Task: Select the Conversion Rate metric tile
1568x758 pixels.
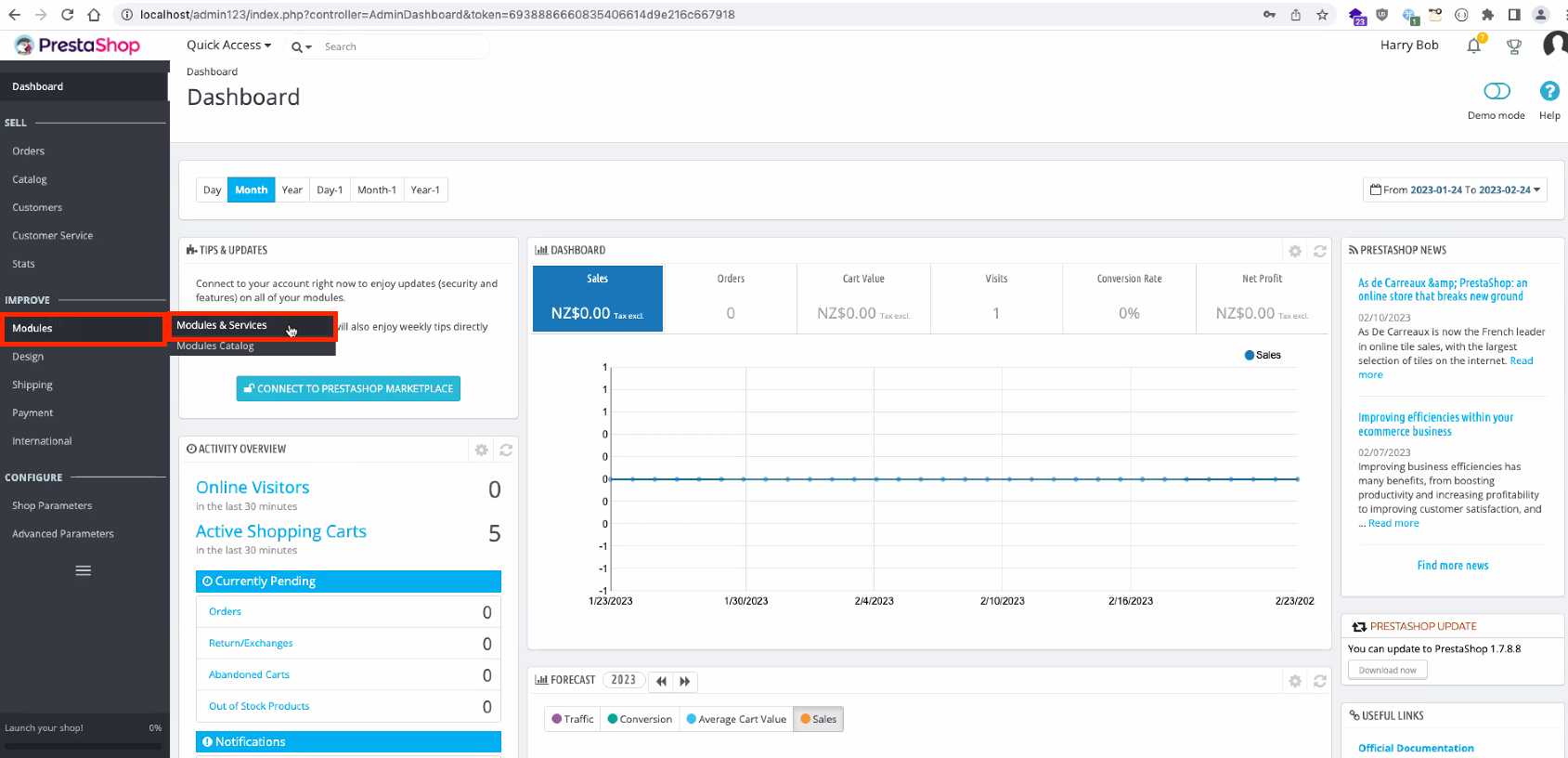Action: [1129, 299]
